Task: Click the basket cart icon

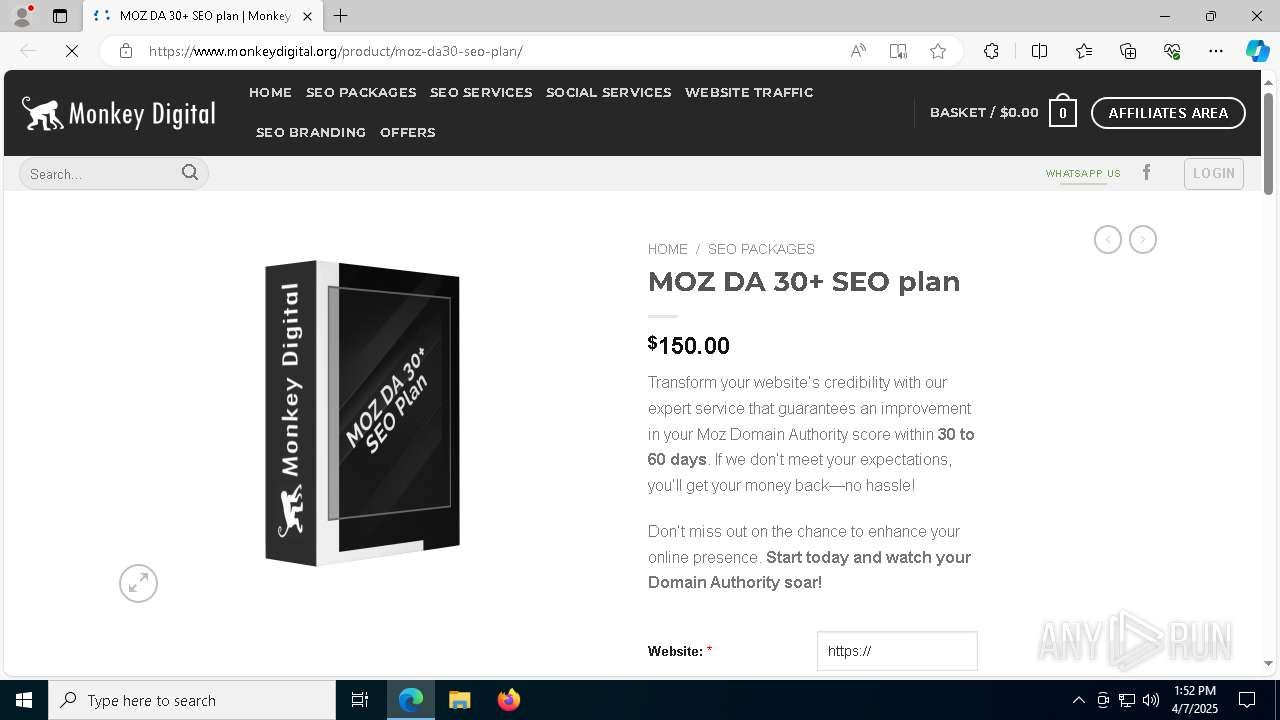Action: click(1063, 113)
